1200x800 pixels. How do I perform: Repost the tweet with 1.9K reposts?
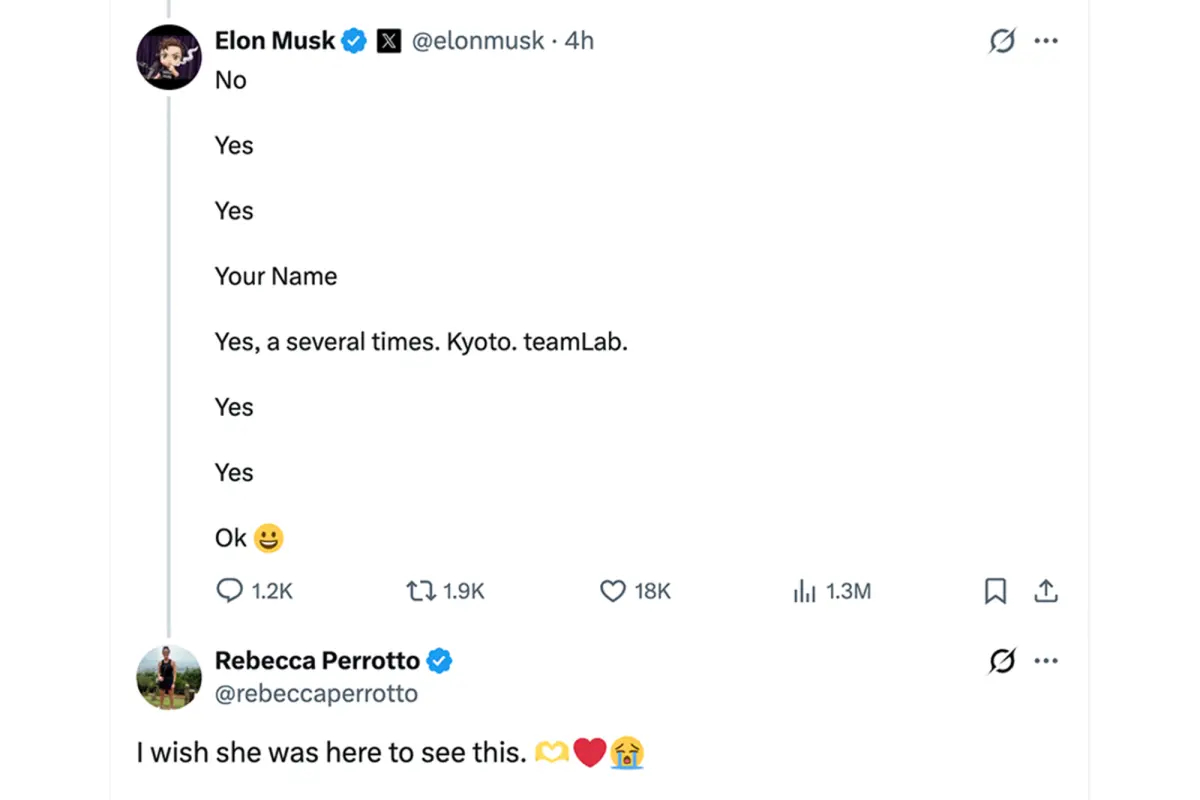[x=421, y=591]
